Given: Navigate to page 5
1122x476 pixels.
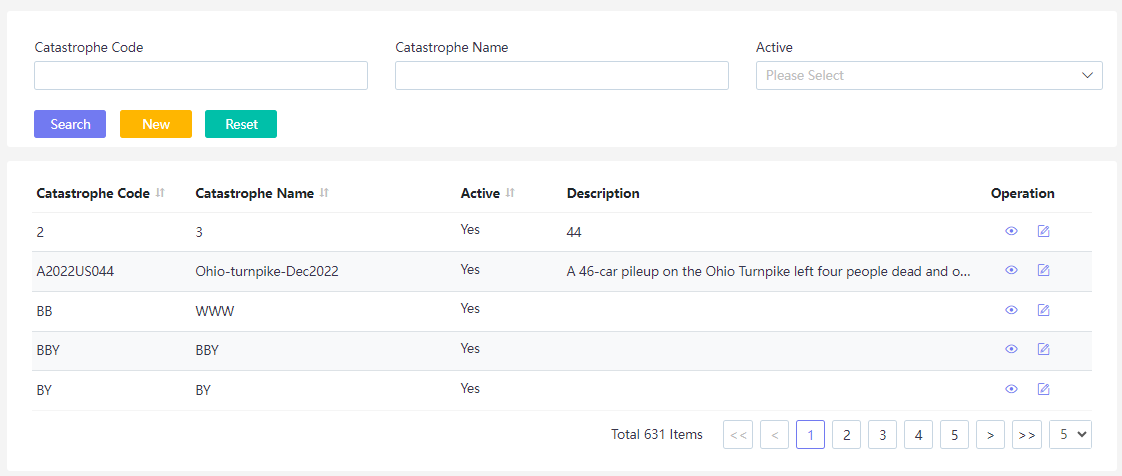Looking at the screenshot, I should [x=955, y=434].
